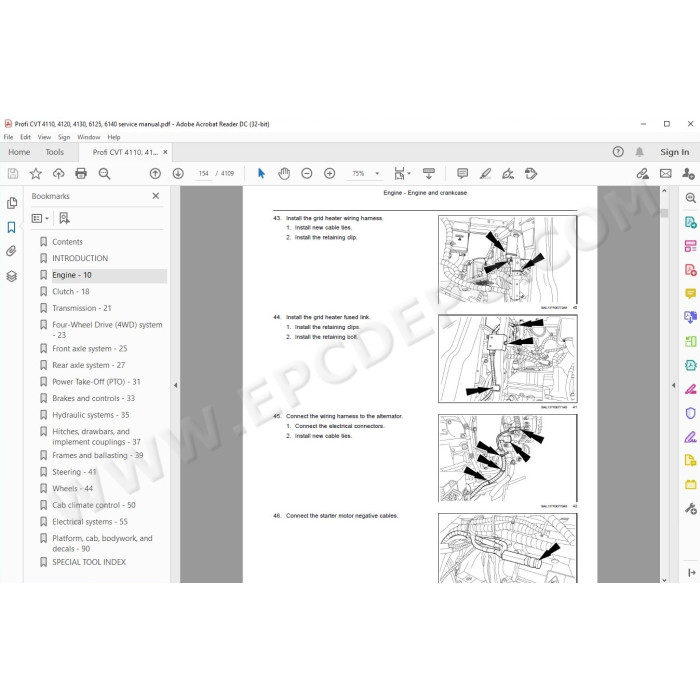Open the Hydraulic systems - 35 bookmark
This screenshot has width=700, height=700.
pos(91,415)
